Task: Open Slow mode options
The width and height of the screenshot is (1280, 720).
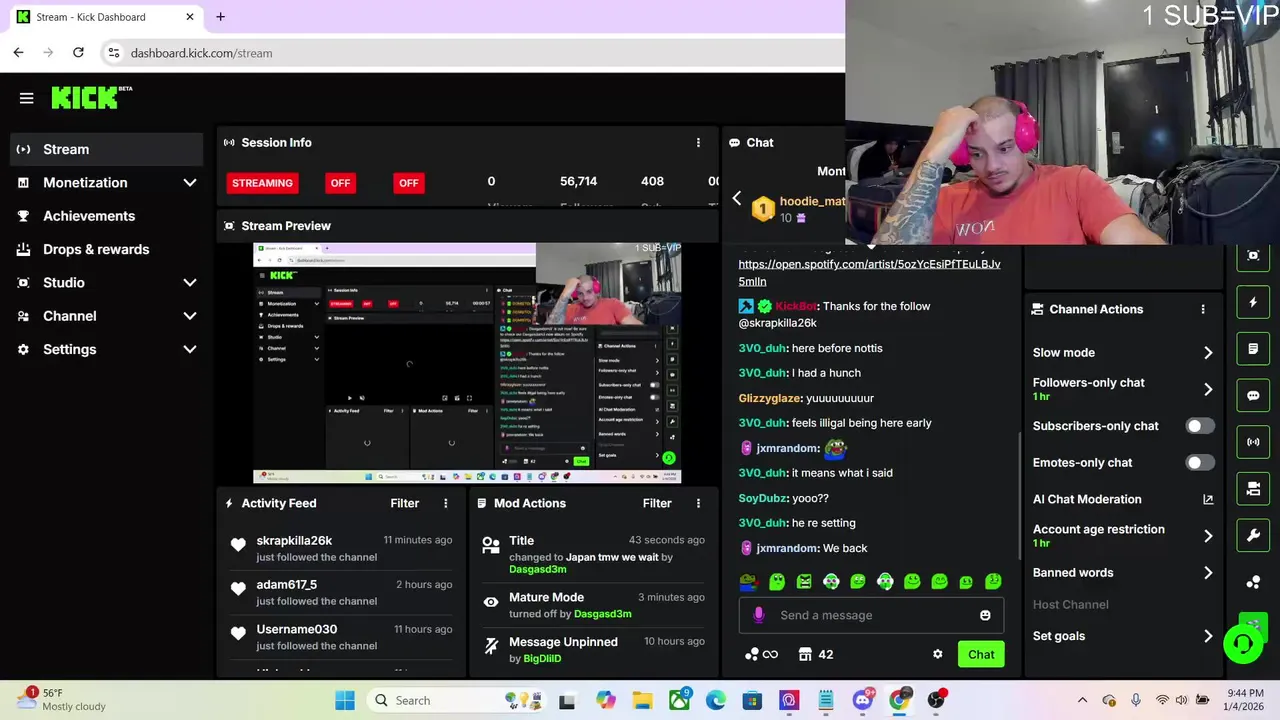Action: coord(1123,352)
